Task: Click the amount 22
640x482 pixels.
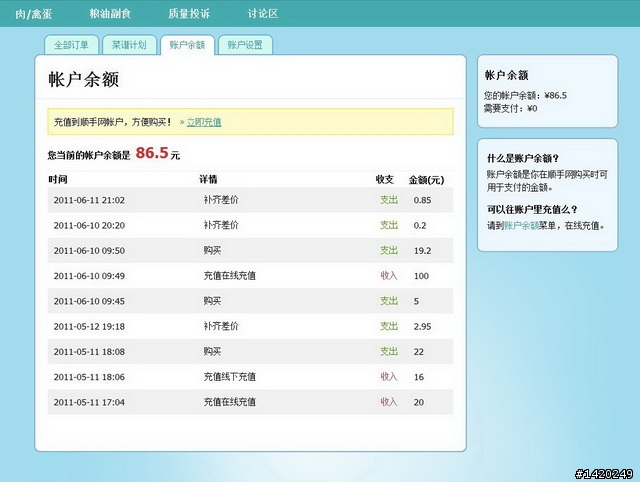Action: point(419,352)
